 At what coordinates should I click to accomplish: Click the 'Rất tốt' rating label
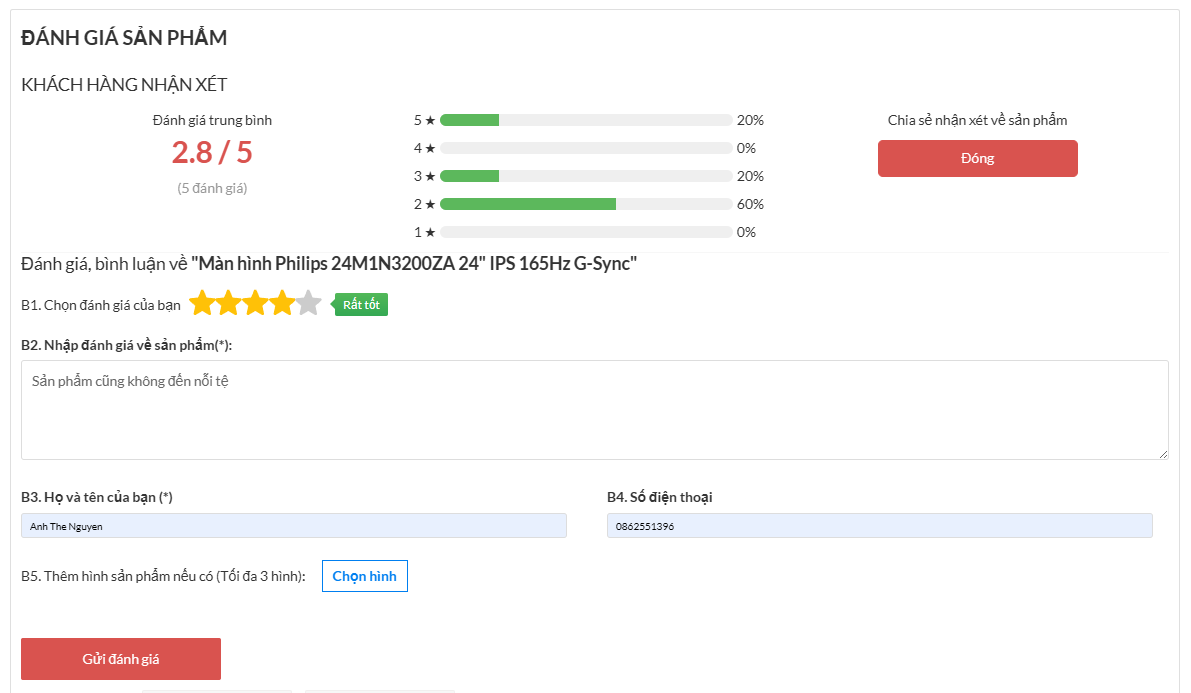coord(361,305)
